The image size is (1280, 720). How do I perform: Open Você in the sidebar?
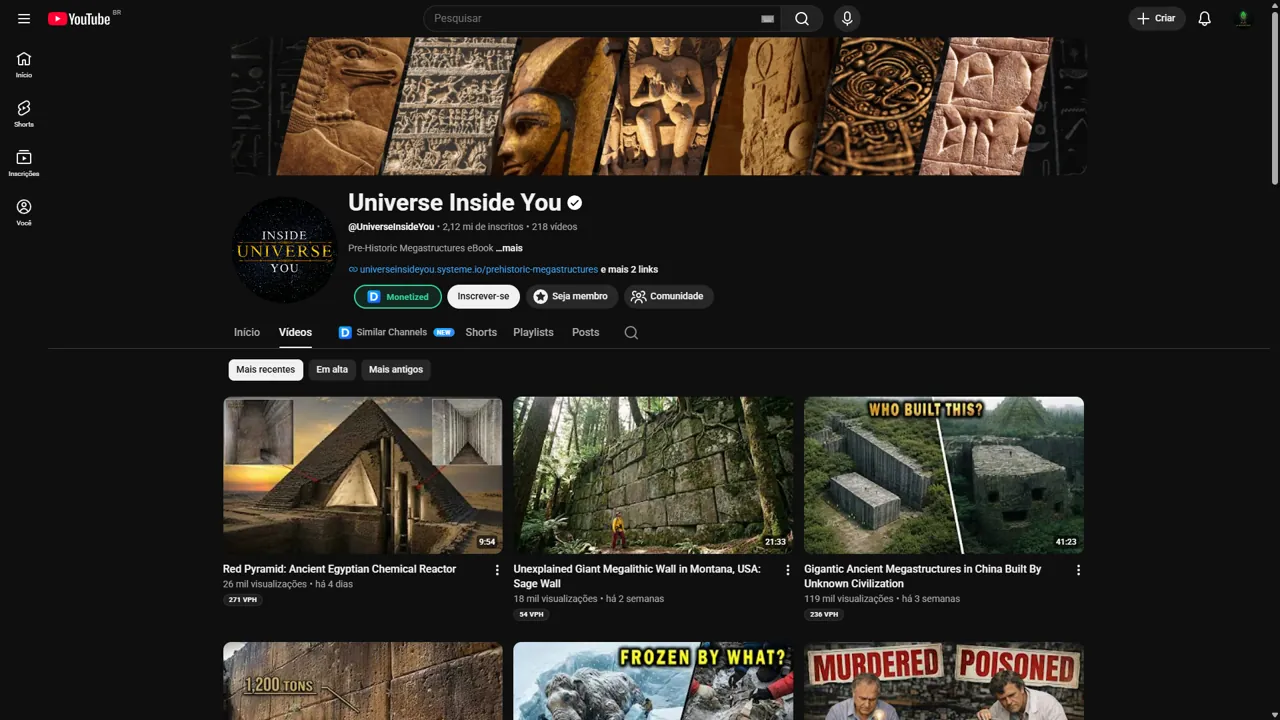24,213
